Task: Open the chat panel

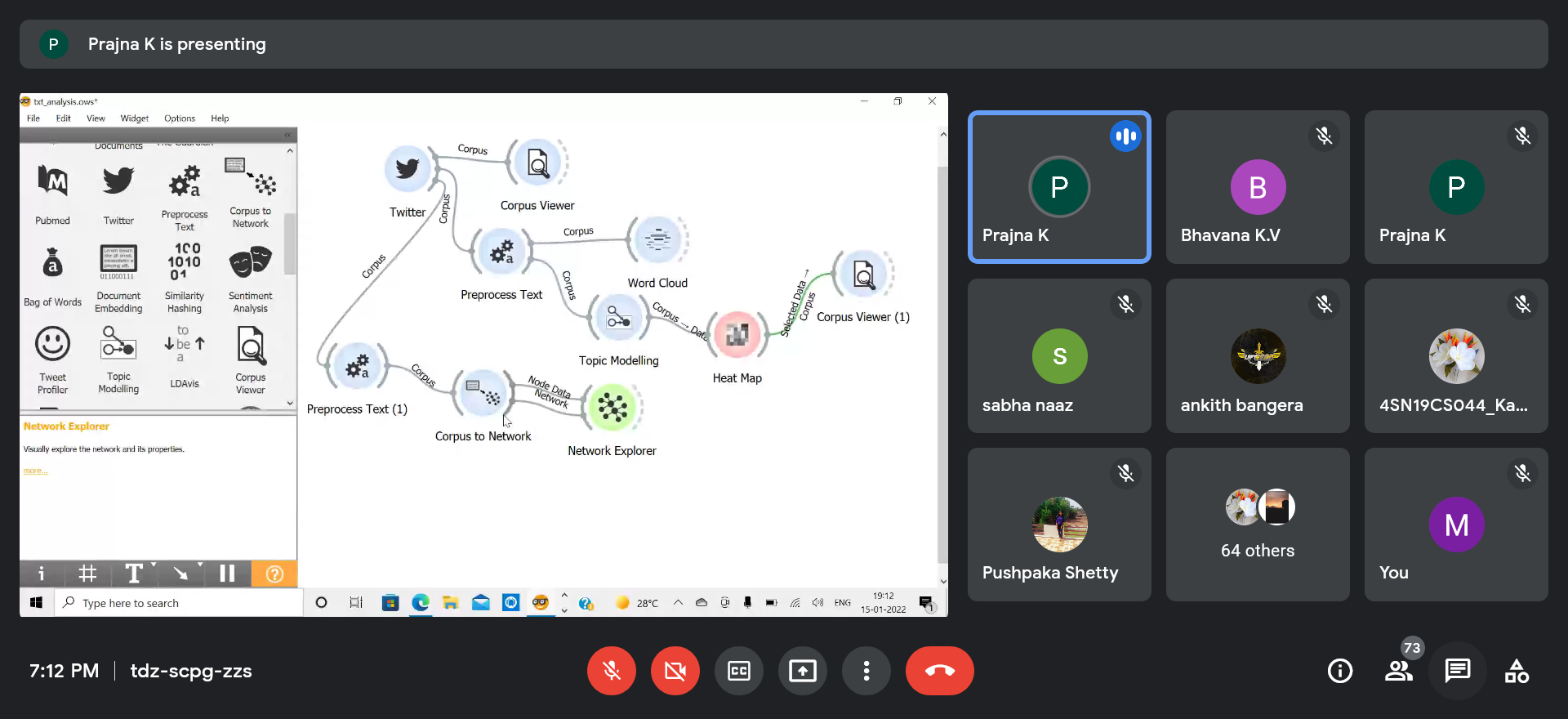Action: (1457, 671)
